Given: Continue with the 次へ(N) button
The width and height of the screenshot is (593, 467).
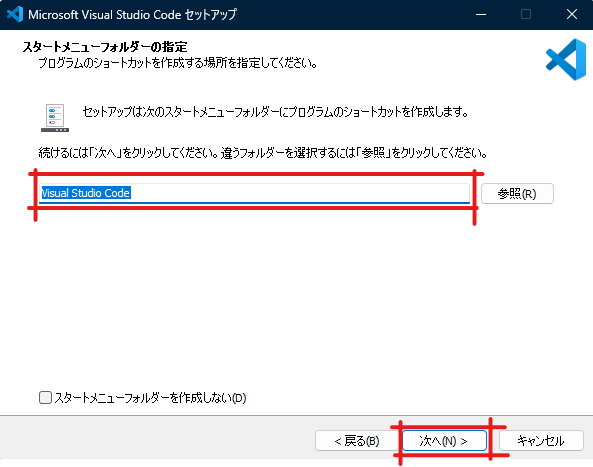Looking at the screenshot, I should click(444, 441).
